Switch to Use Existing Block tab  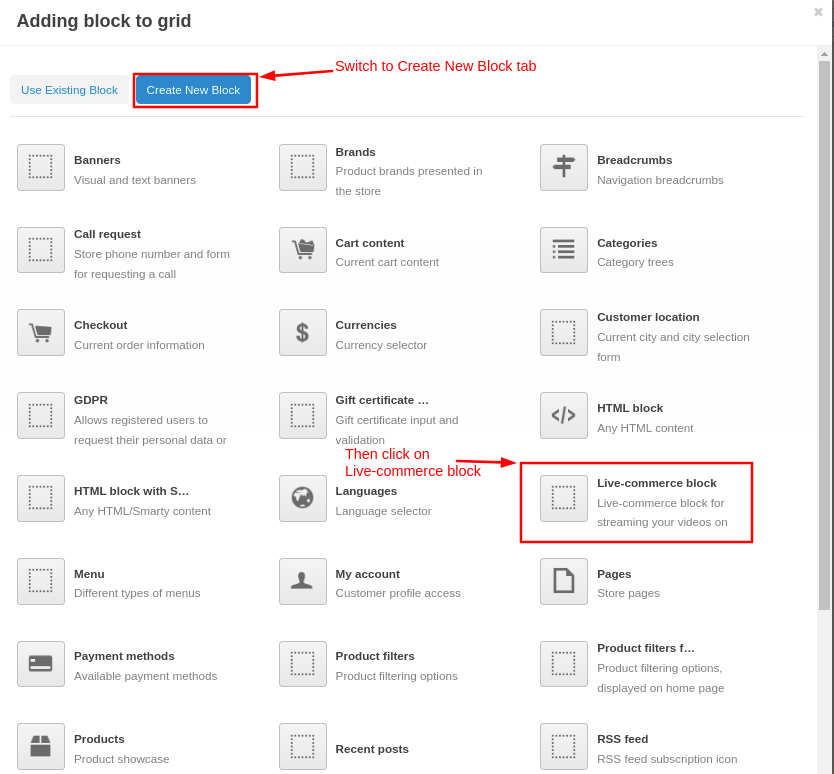point(69,90)
